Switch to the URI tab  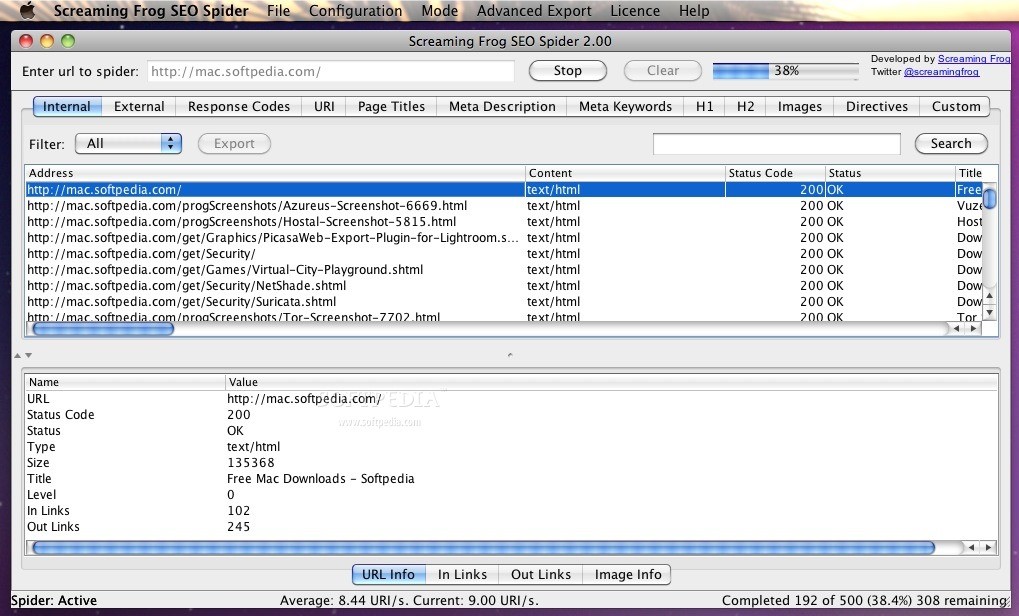[324, 107]
